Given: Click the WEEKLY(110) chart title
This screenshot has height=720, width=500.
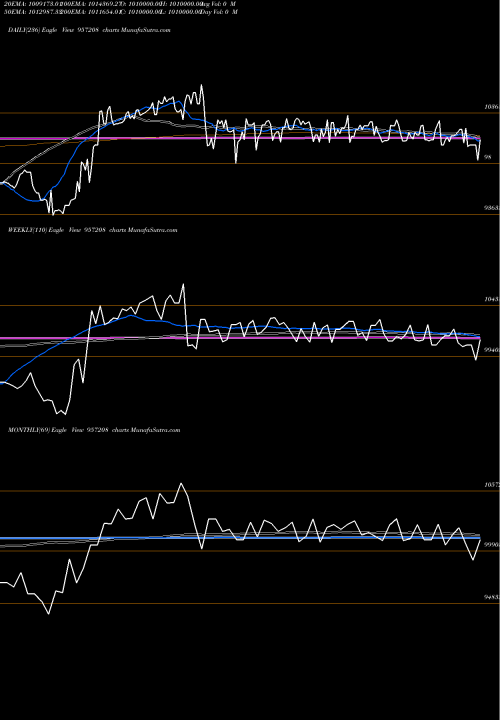Looking at the screenshot, I should point(92,230).
